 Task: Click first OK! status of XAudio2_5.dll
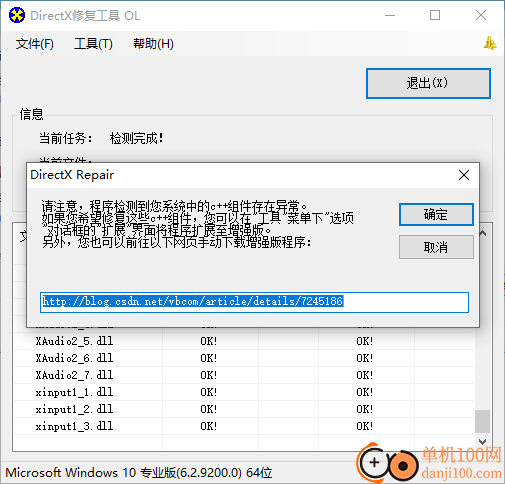[209, 341]
